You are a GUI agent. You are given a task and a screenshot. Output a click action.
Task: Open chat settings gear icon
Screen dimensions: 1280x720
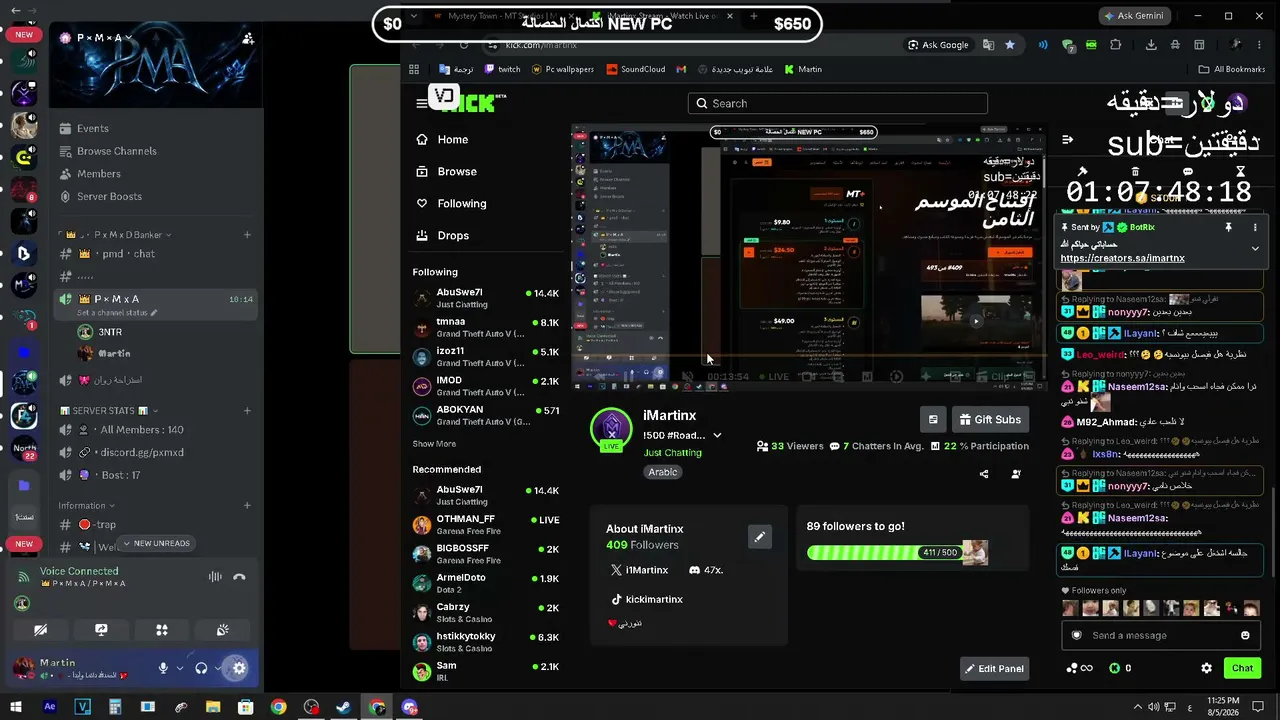[1206, 668]
